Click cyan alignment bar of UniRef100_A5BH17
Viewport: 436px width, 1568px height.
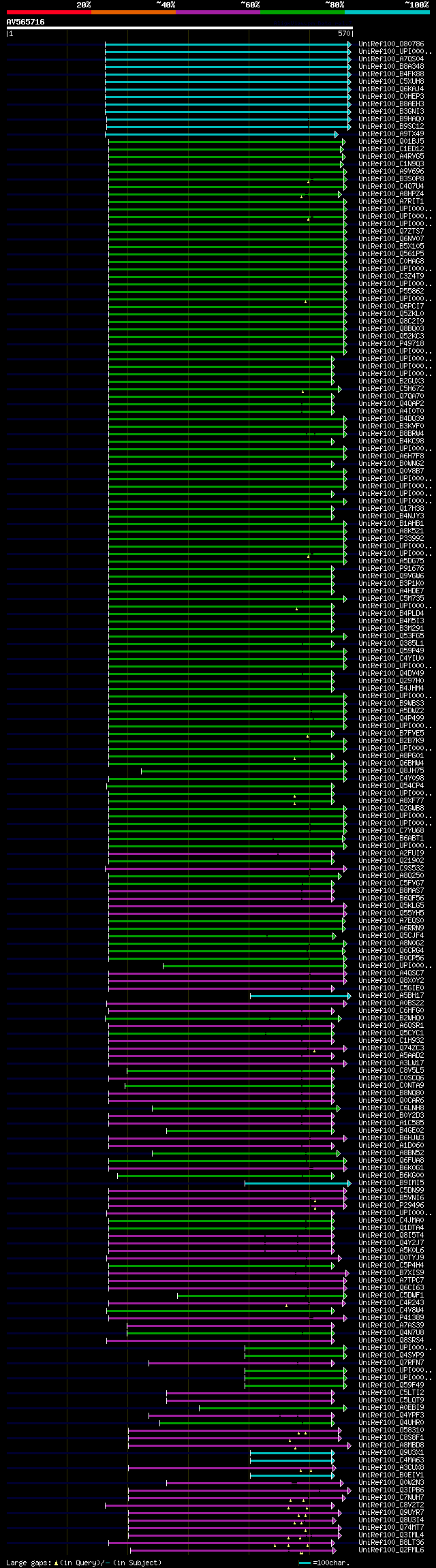301,996
